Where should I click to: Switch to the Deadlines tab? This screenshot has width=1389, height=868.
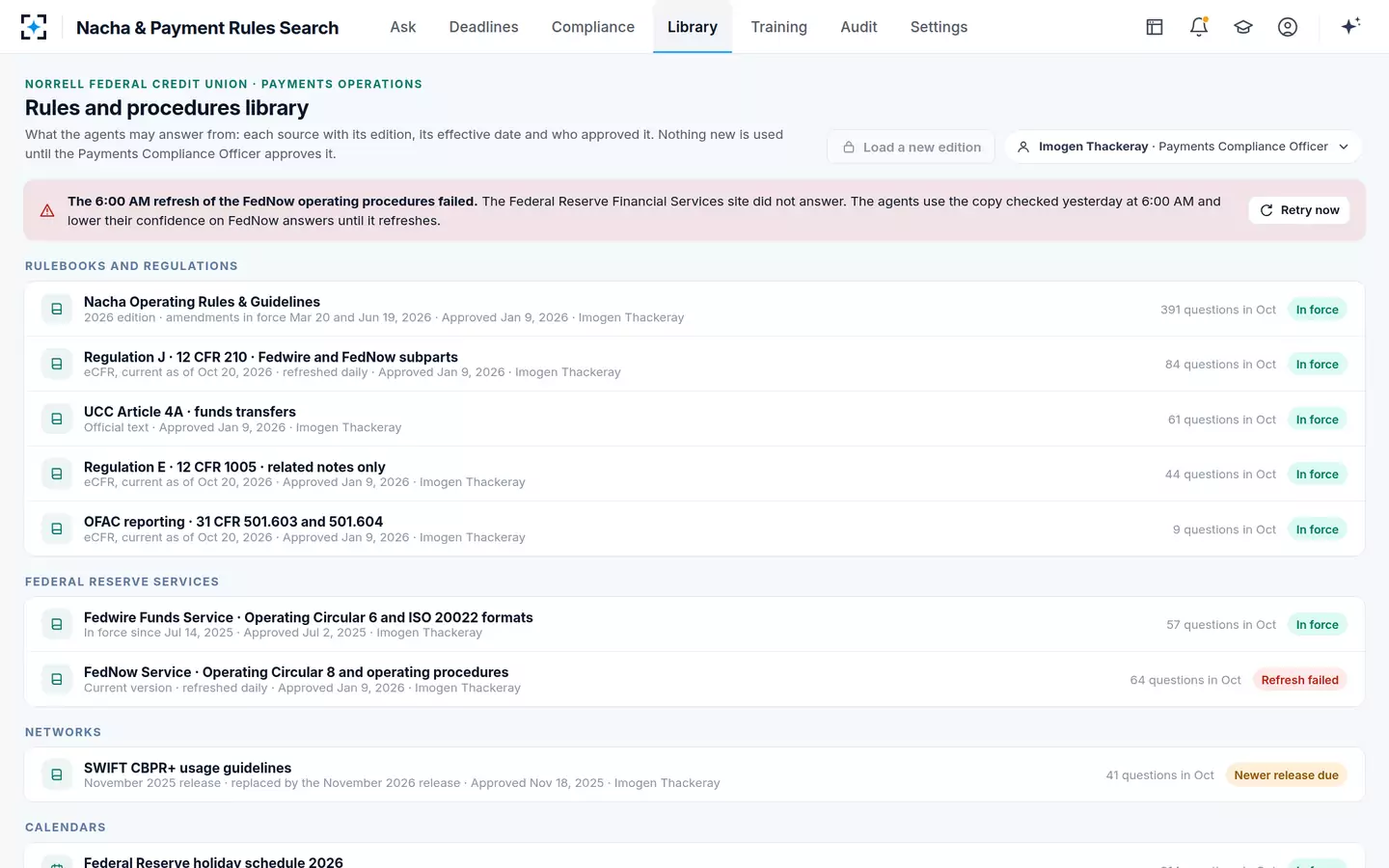point(483,27)
